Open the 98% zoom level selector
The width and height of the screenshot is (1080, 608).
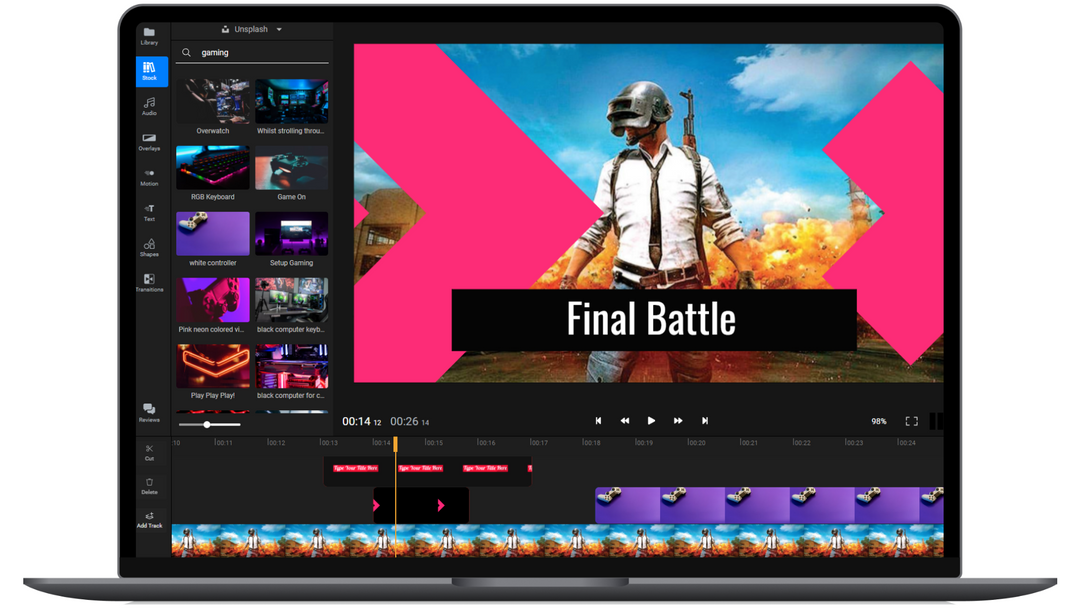(879, 421)
